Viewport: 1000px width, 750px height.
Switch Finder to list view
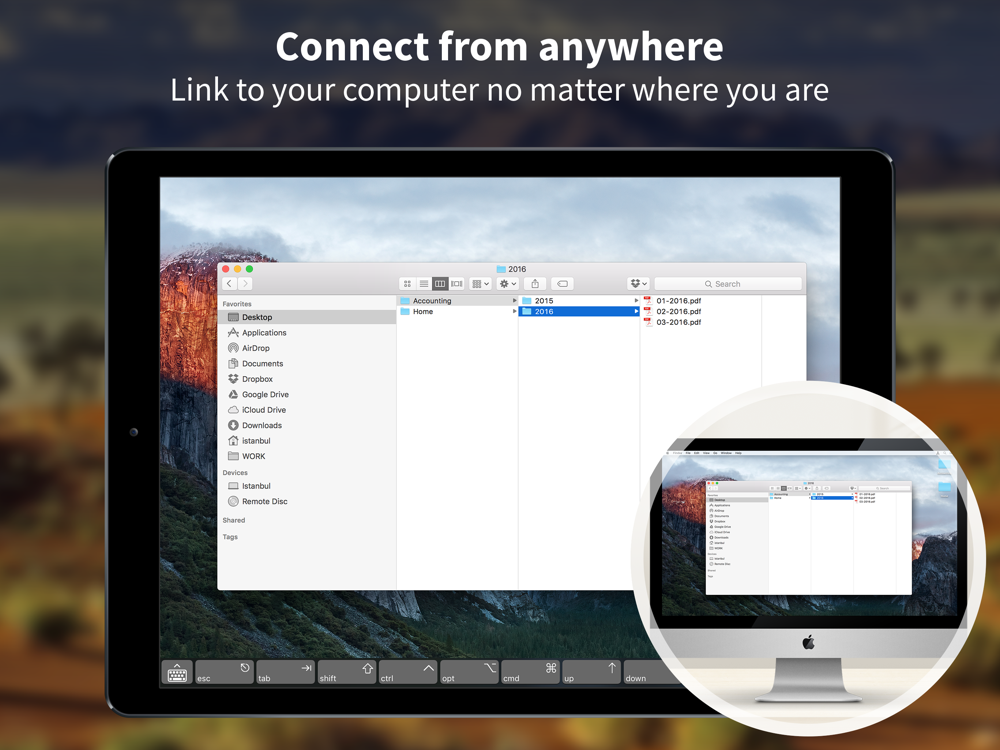pyautogui.click(x=423, y=284)
